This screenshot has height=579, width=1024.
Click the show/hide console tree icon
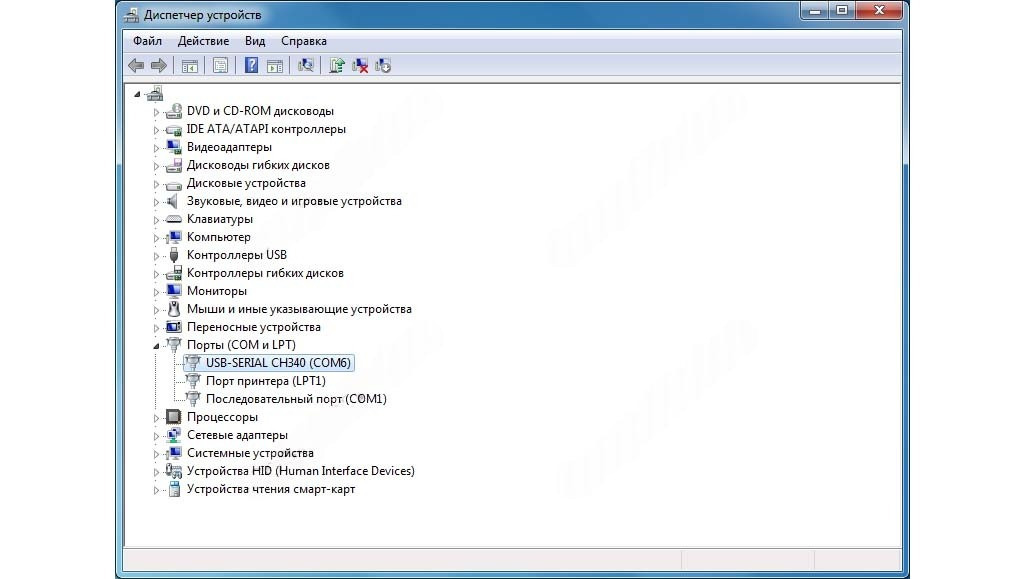click(188, 66)
